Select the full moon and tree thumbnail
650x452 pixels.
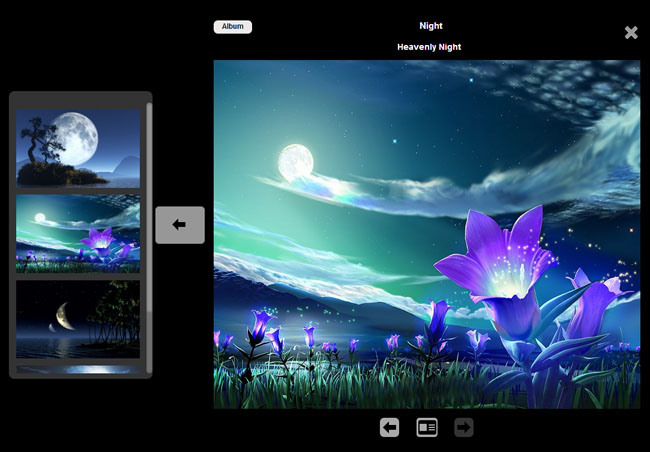click(x=78, y=147)
